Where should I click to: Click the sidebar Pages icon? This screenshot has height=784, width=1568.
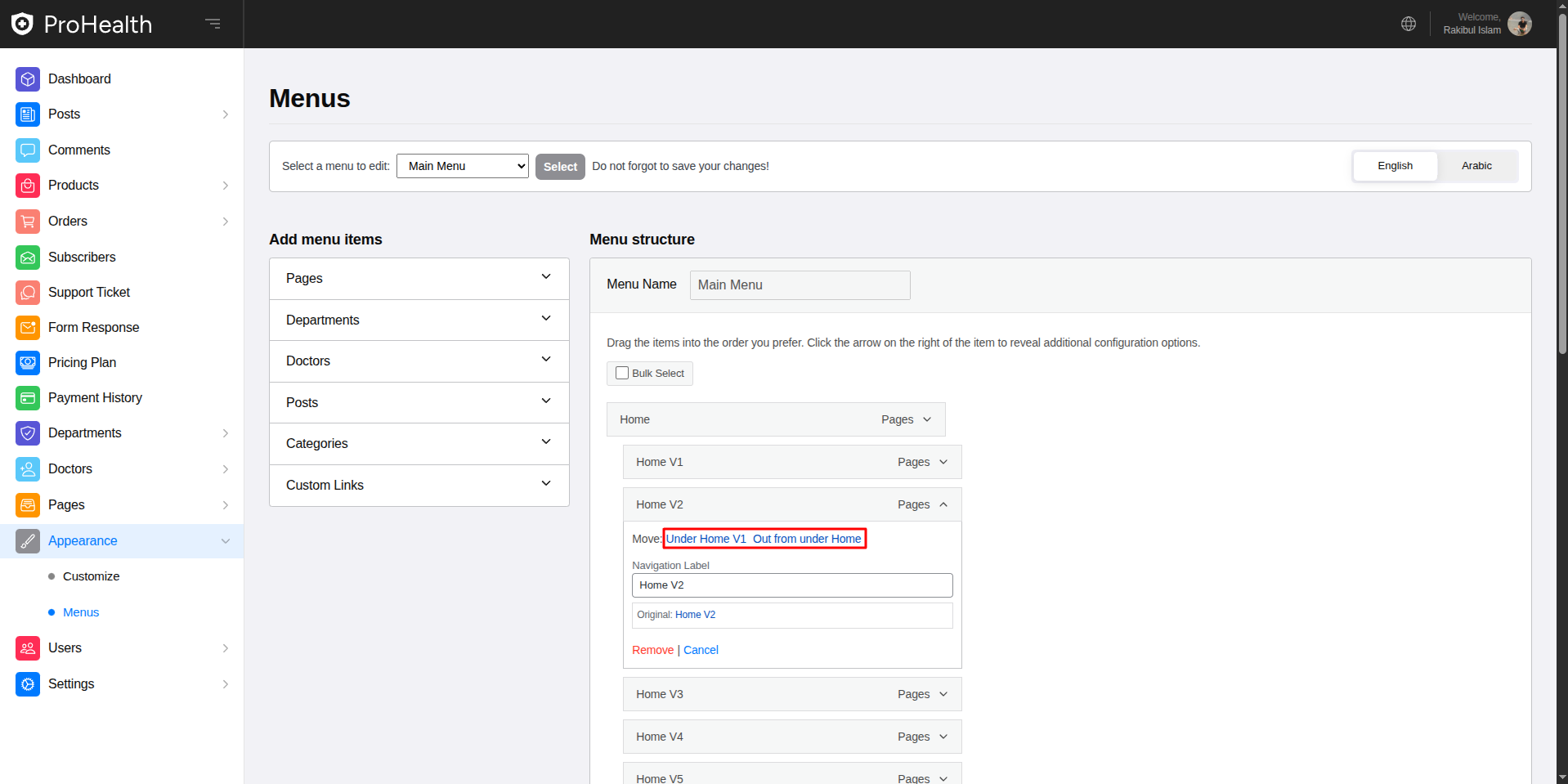[x=28, y=505]
